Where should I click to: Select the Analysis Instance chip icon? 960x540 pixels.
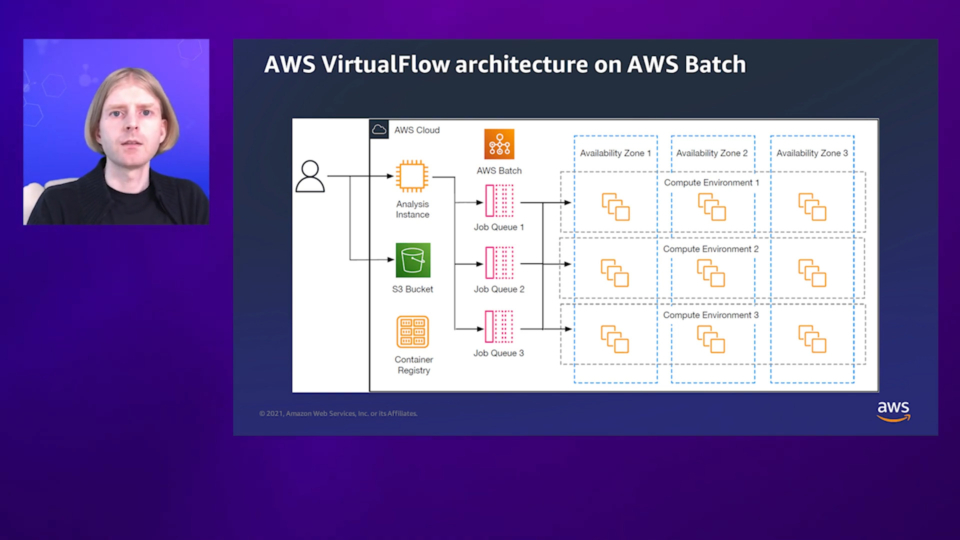tap(412, 177)
